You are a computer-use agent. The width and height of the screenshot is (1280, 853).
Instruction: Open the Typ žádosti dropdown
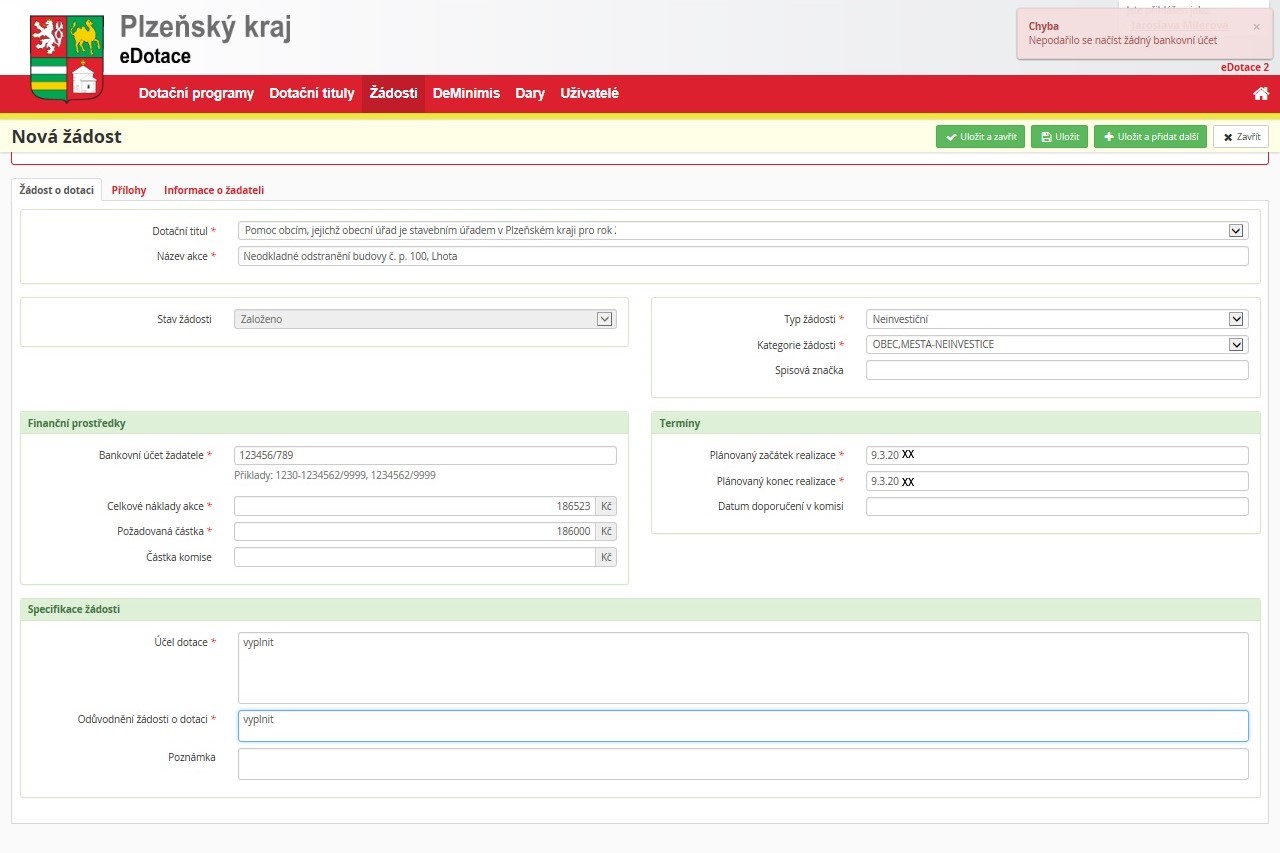coord(1235,319)
